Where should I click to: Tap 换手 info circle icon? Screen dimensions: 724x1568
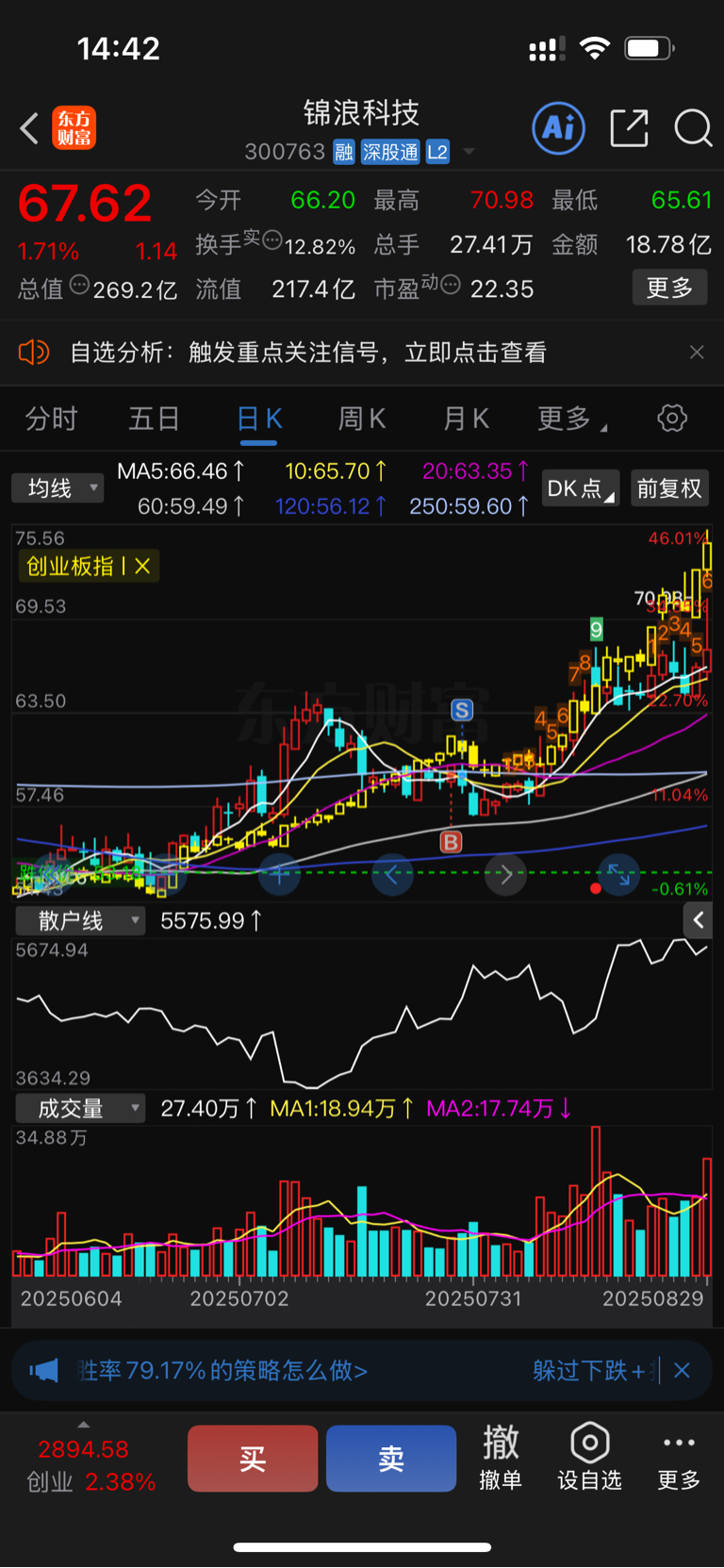point(271,239)
